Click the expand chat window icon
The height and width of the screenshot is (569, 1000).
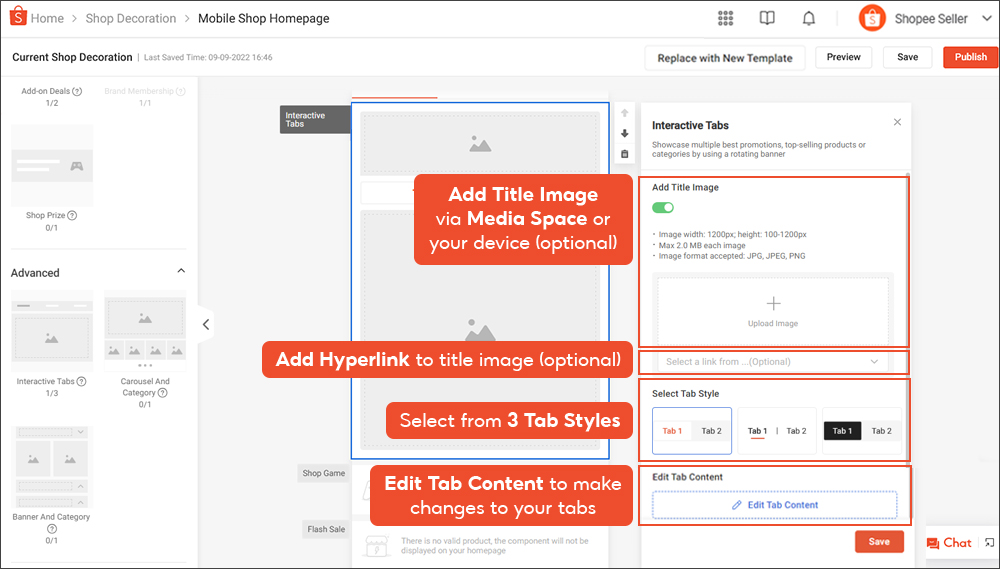tap(989, 543)
